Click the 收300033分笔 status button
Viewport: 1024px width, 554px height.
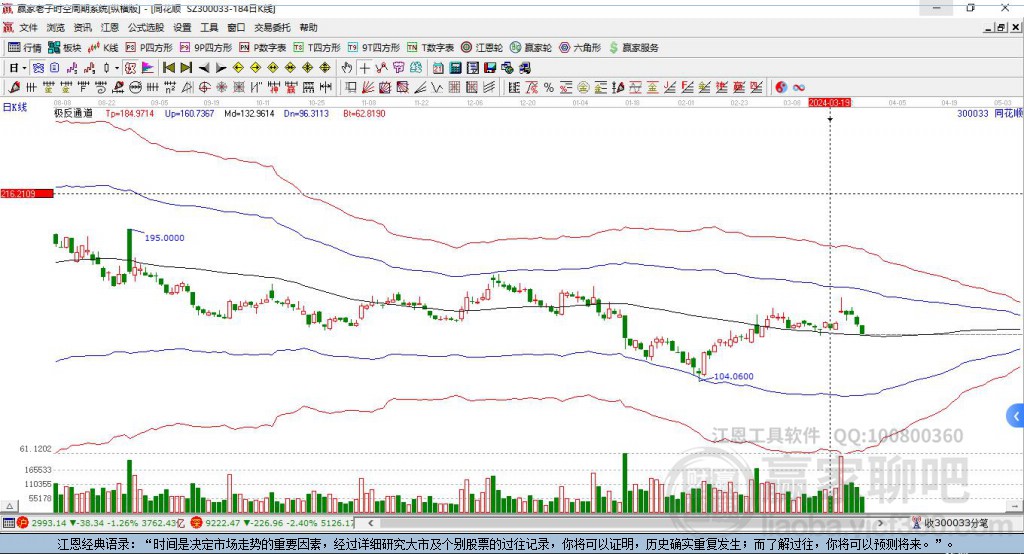pyautogui.click(x=951, y=523)
